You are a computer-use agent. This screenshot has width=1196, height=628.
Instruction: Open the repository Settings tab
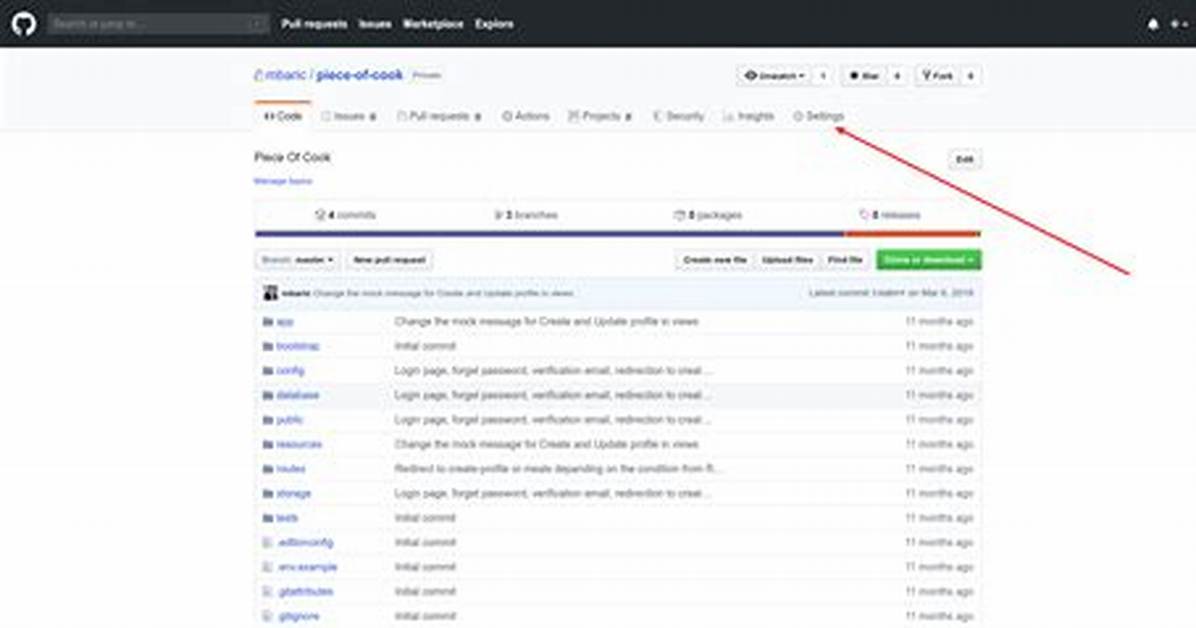[x=818, y=116]
